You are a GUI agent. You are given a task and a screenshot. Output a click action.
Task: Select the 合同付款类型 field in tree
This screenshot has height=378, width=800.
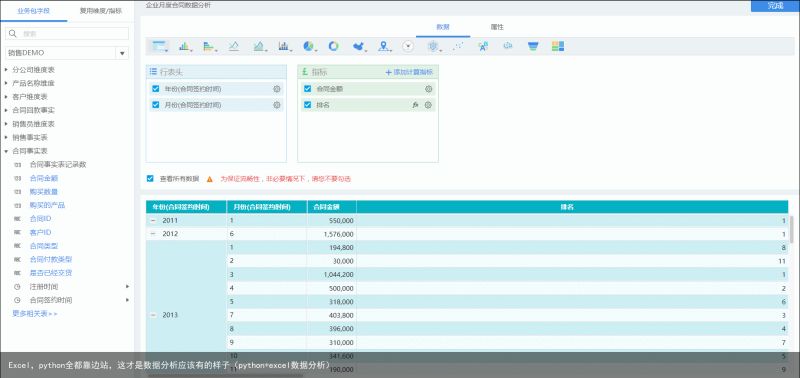click(x=51, y=259)
